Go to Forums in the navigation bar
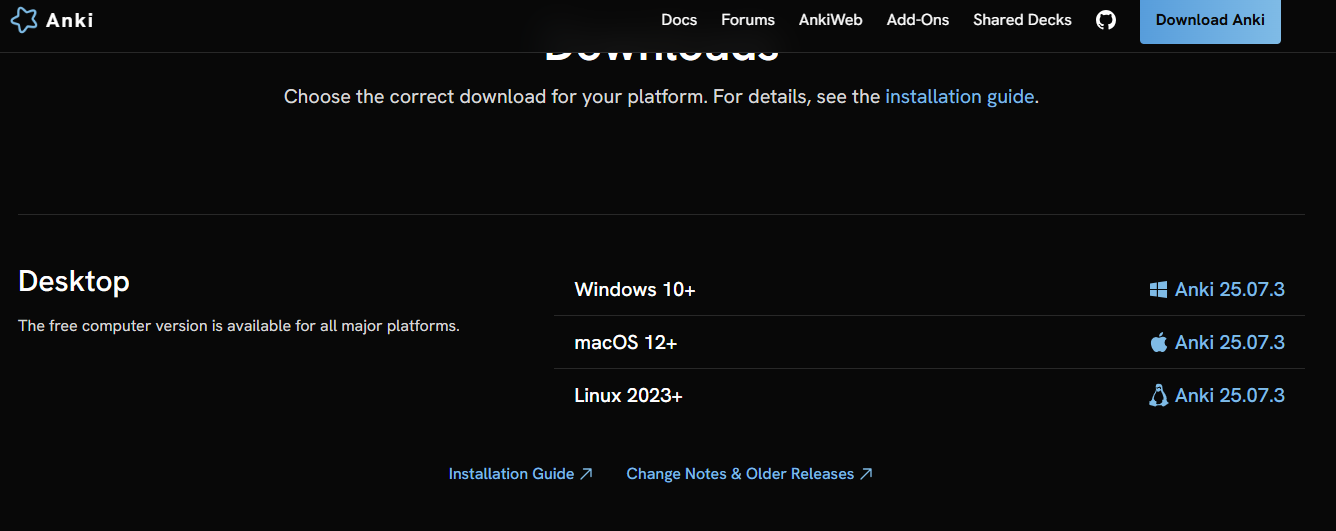The width and height of the screenshot is (1336, 531). 748,20
